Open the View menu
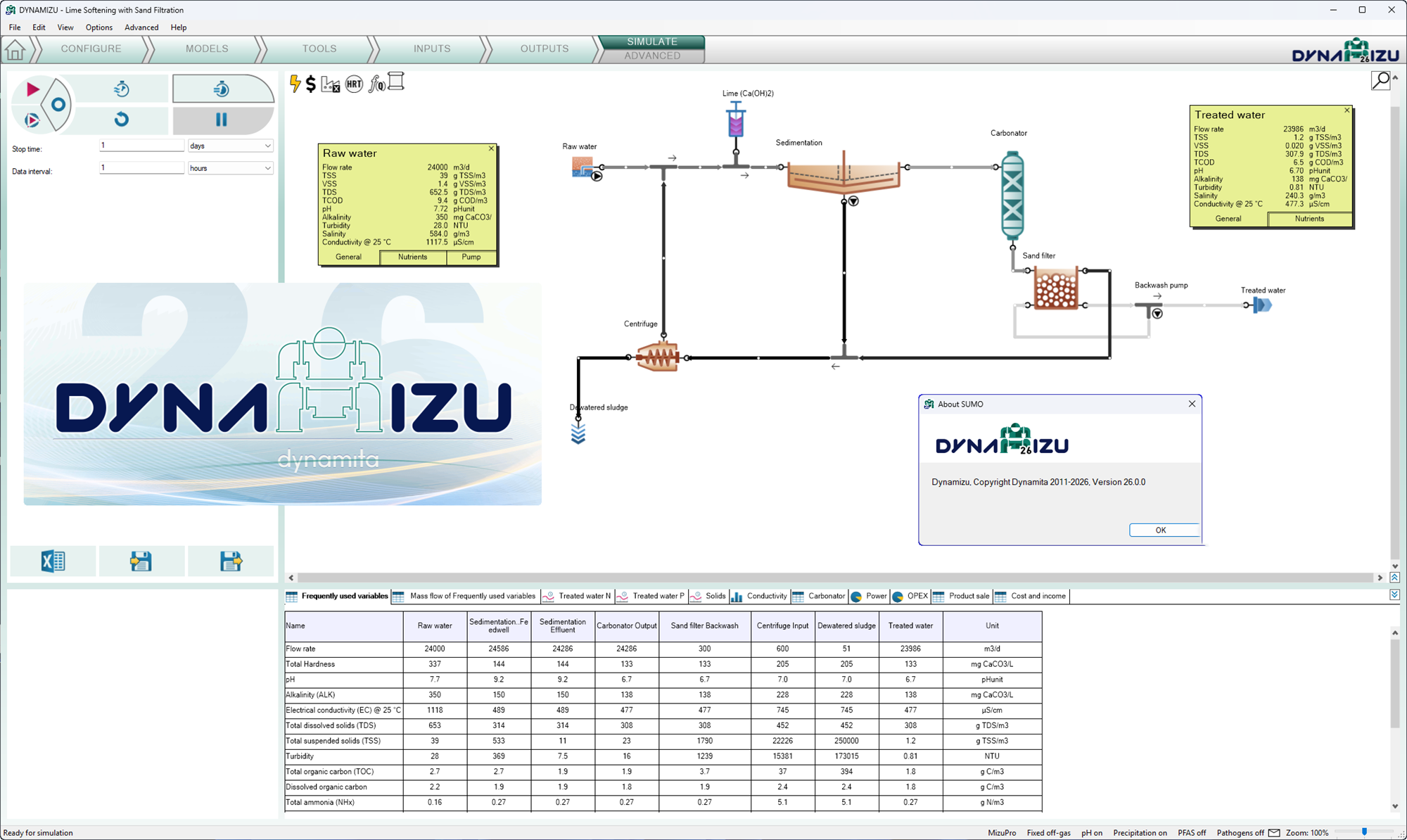The image size is (1407, 840). pos(65,27)
